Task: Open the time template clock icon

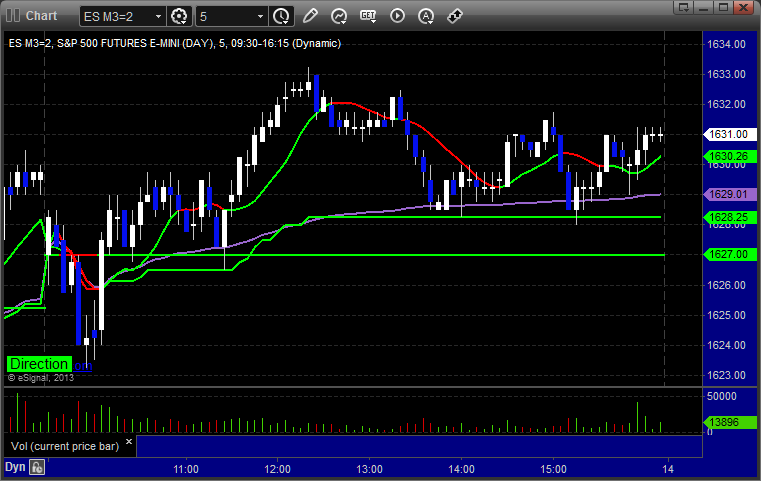Action: click(281, 17)
